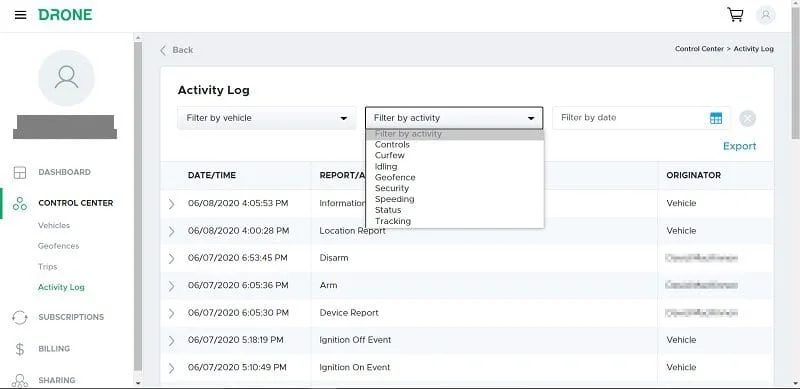Click Control Center in breadcrumb
Screen dimensions: 800x389
click(x=699, y=49)
